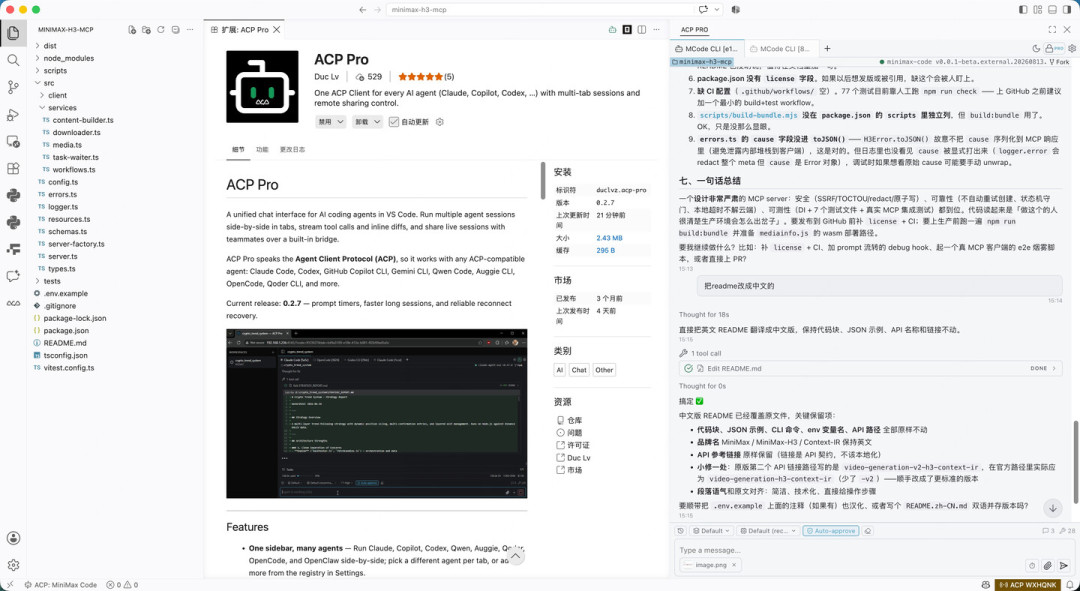Select the MCode CLI [e1... session tab
This screenshot has width=1080, height=591.
707,49
